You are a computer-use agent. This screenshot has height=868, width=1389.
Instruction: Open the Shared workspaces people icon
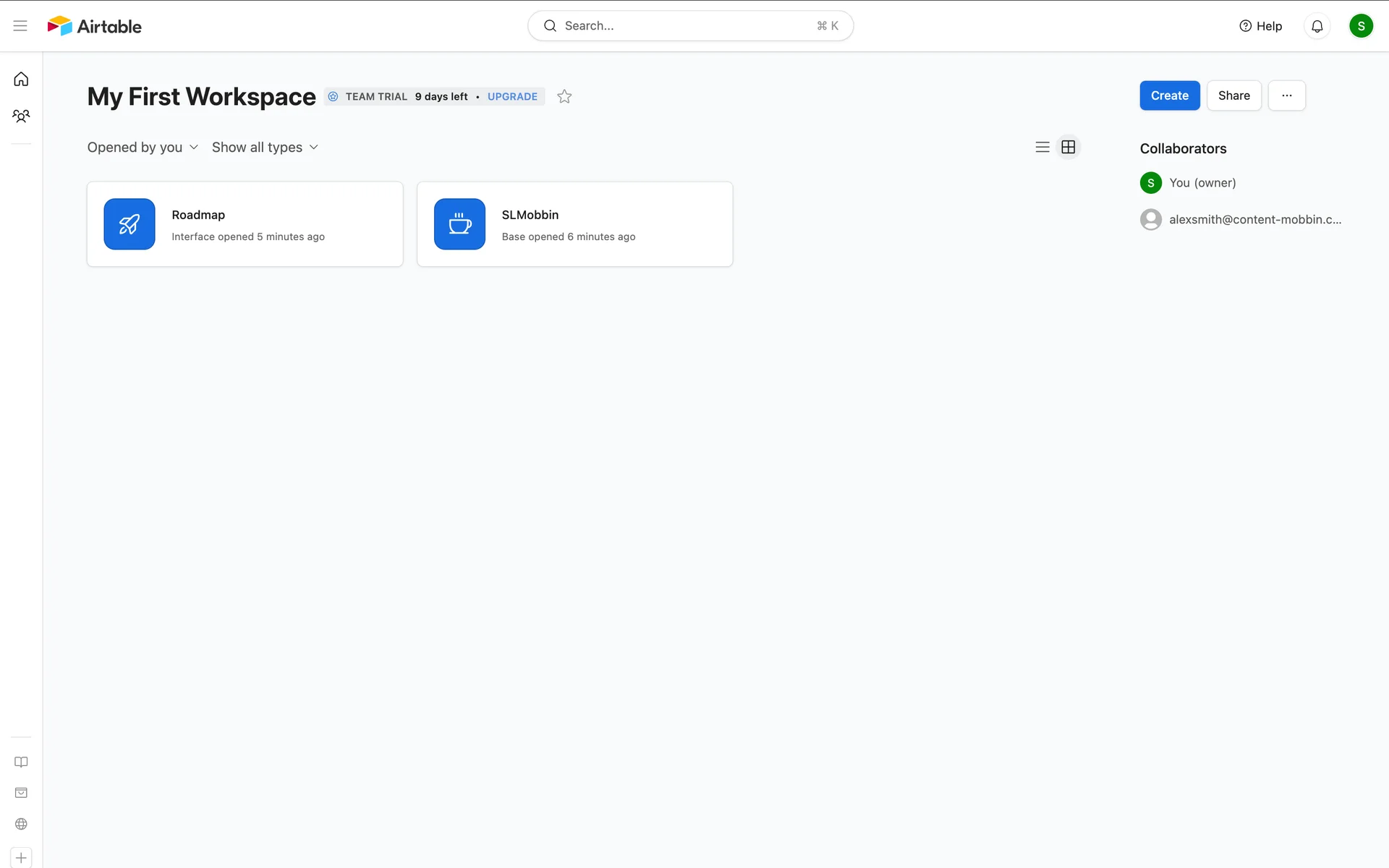pyautogui.click(x=21, y=116)
